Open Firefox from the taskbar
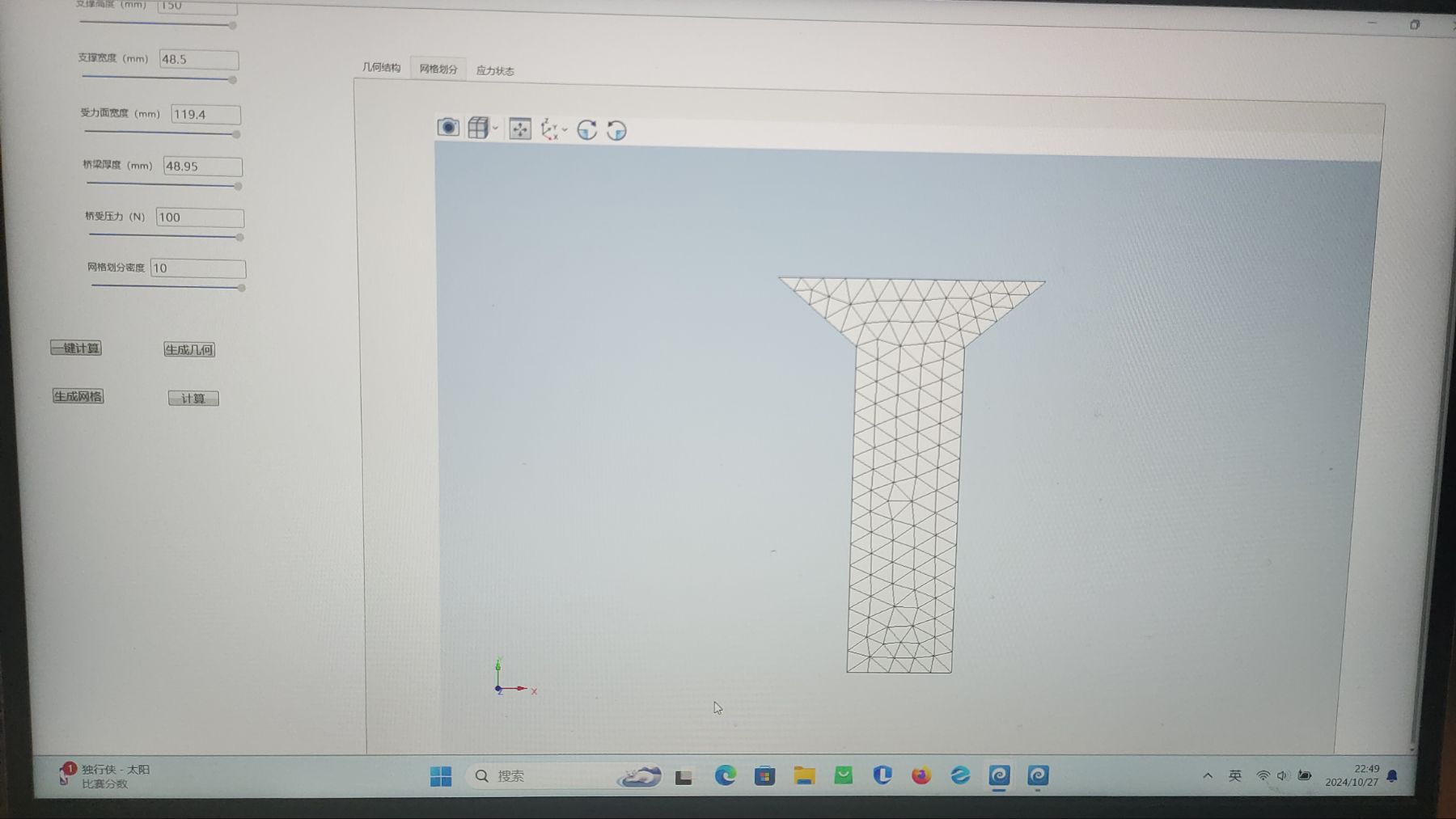The image size is (1456, 819). (921, 776)
